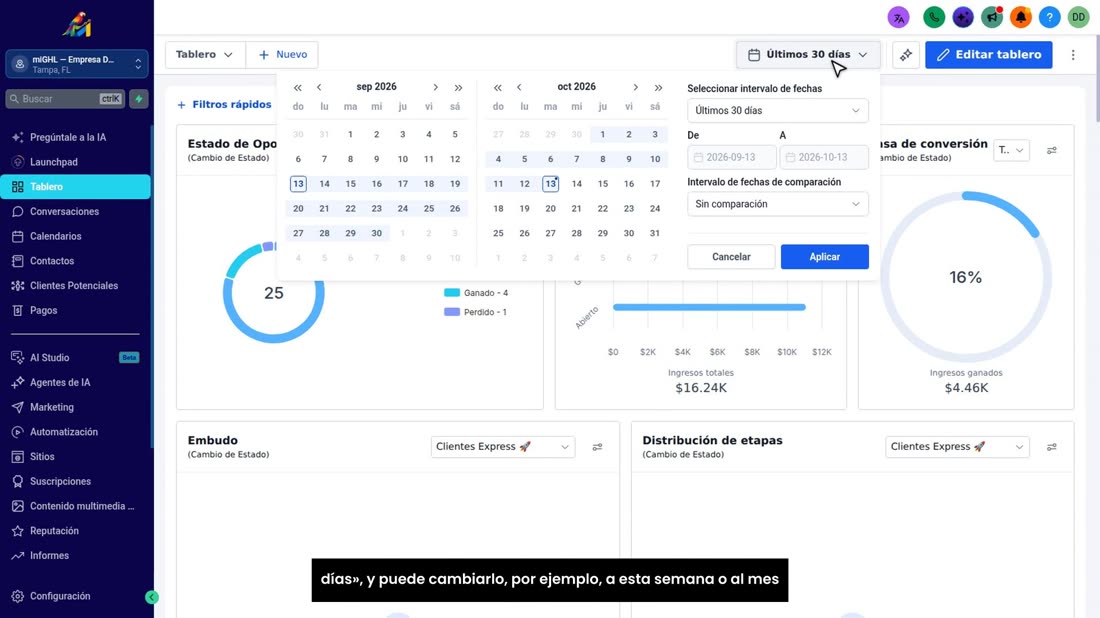Open settings icon of conversion rate widget
The height and width of the screenshot is (618, 1100).
(1052, 150)
